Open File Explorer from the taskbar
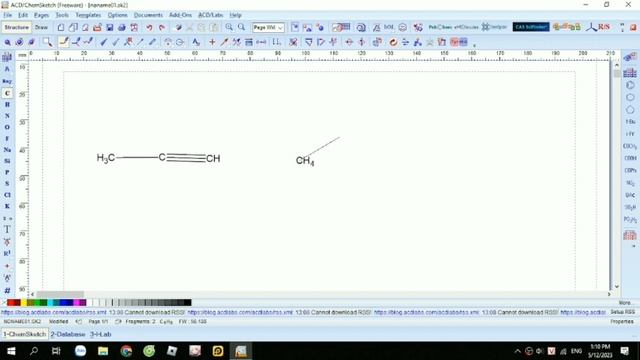 (x=103, y=351)
